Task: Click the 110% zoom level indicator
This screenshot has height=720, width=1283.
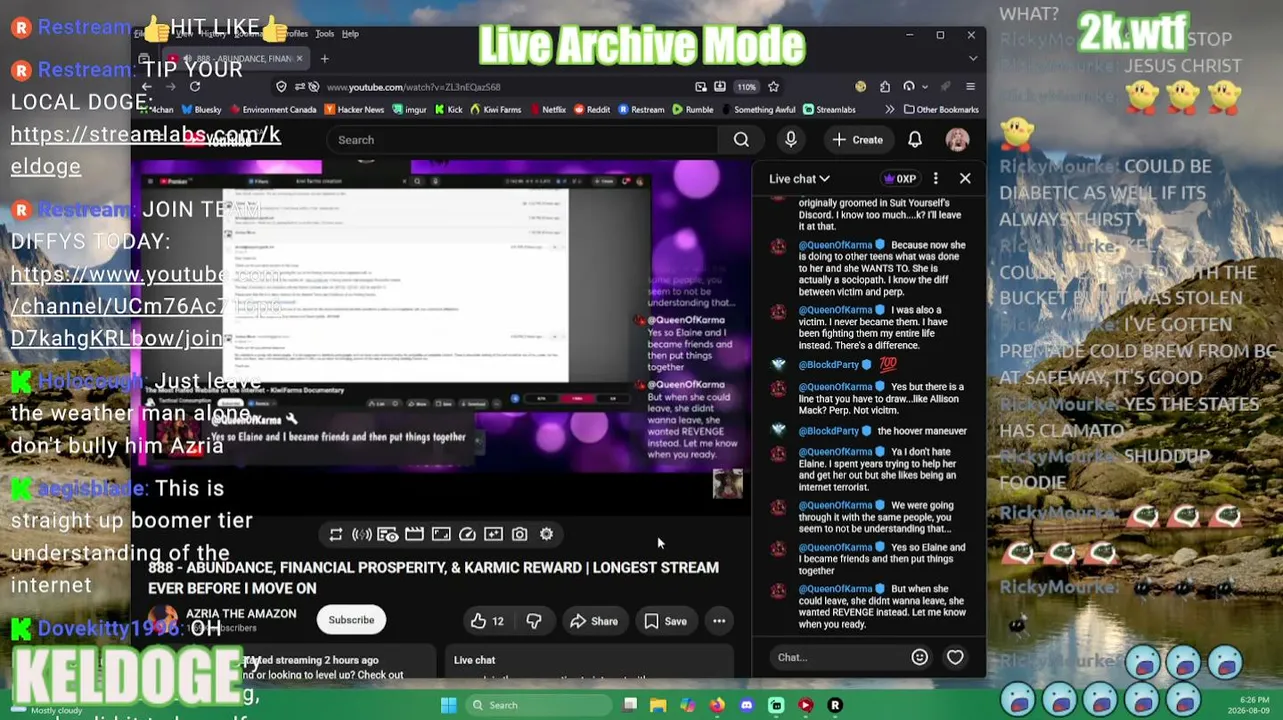Action: click(x=746, y=87)
